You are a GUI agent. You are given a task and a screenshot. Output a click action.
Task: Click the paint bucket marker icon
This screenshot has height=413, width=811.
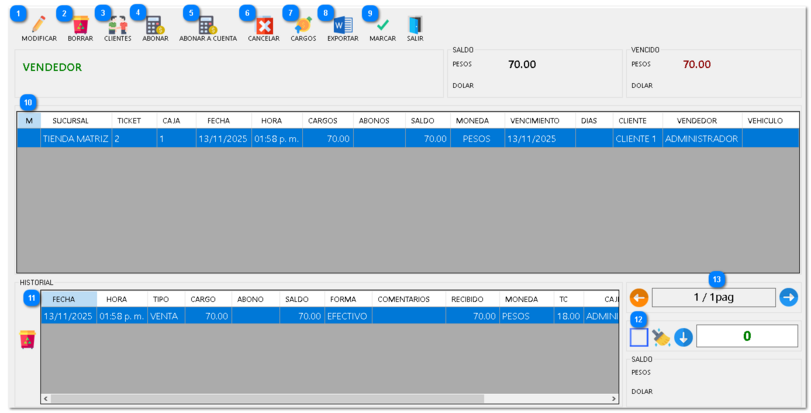point(661,337)
